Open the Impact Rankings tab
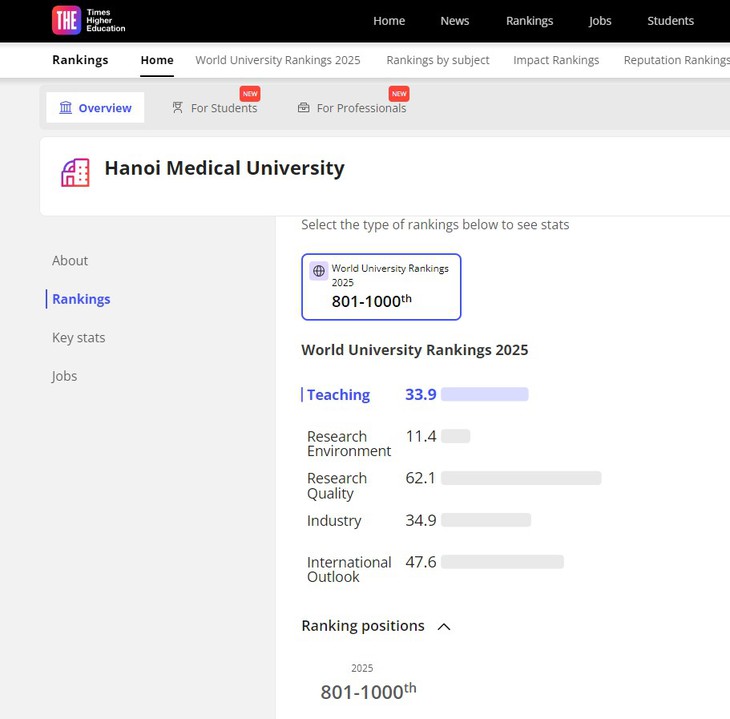The width and height of the screenshot is (730, 719). 556,60
